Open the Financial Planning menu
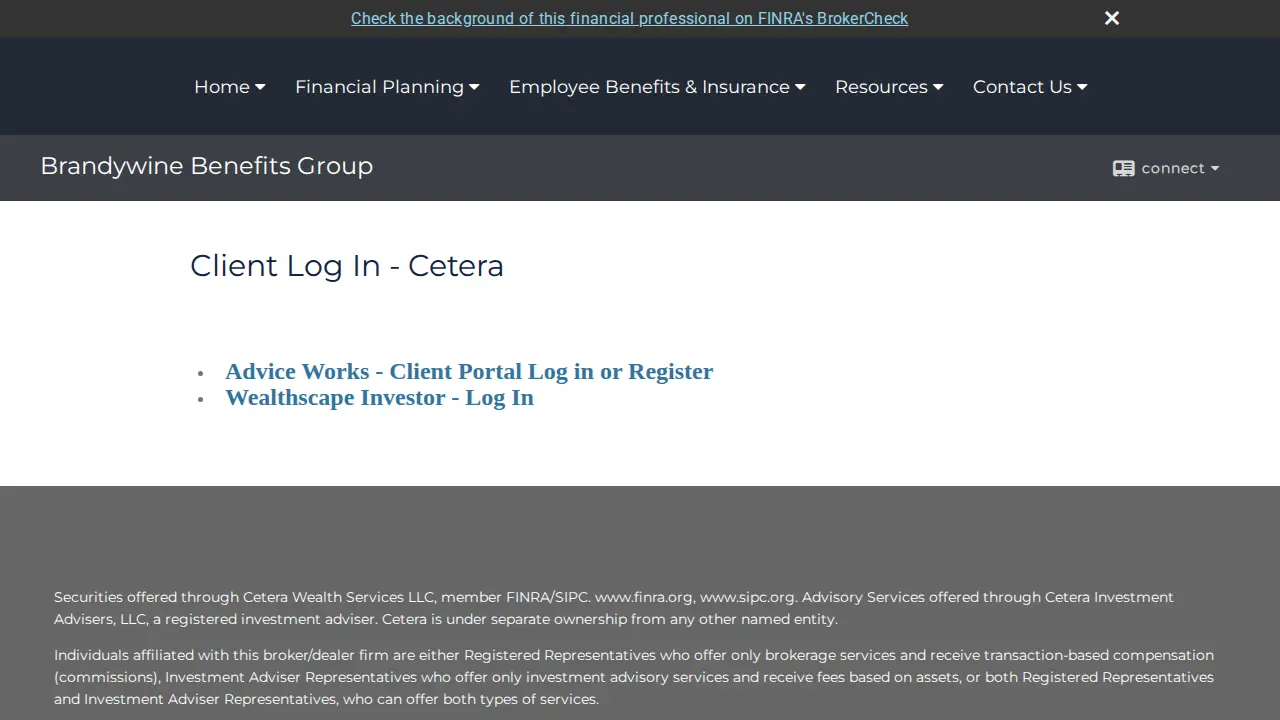 [x=387, y=87]
